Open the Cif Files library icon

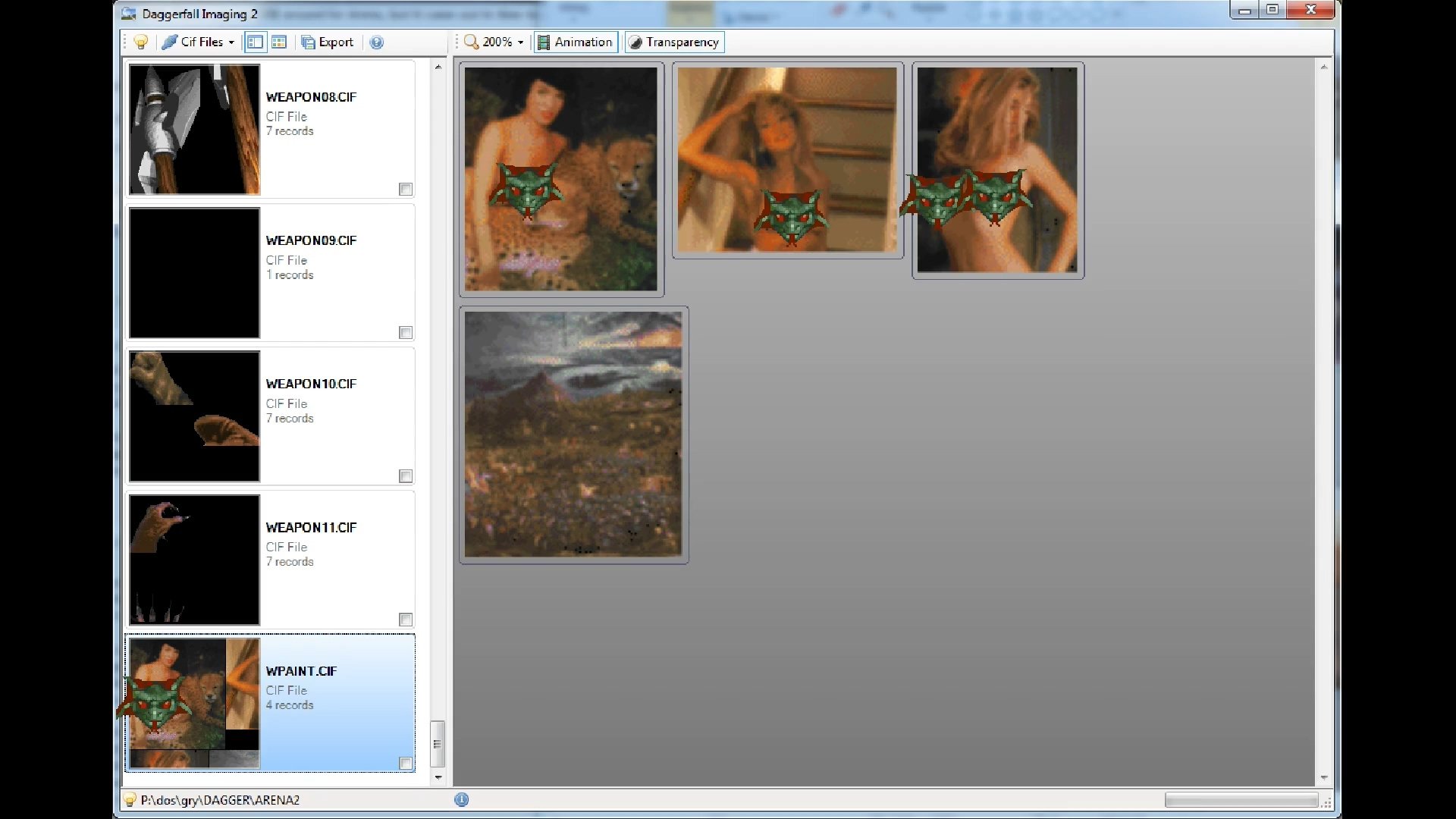click(x=170, y=42)
